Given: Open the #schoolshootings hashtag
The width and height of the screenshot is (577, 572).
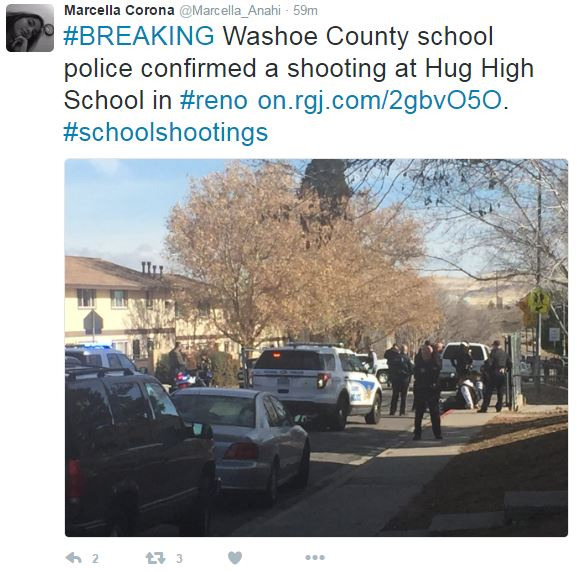Looking at the screenshot, I should [x=166, y=132].
